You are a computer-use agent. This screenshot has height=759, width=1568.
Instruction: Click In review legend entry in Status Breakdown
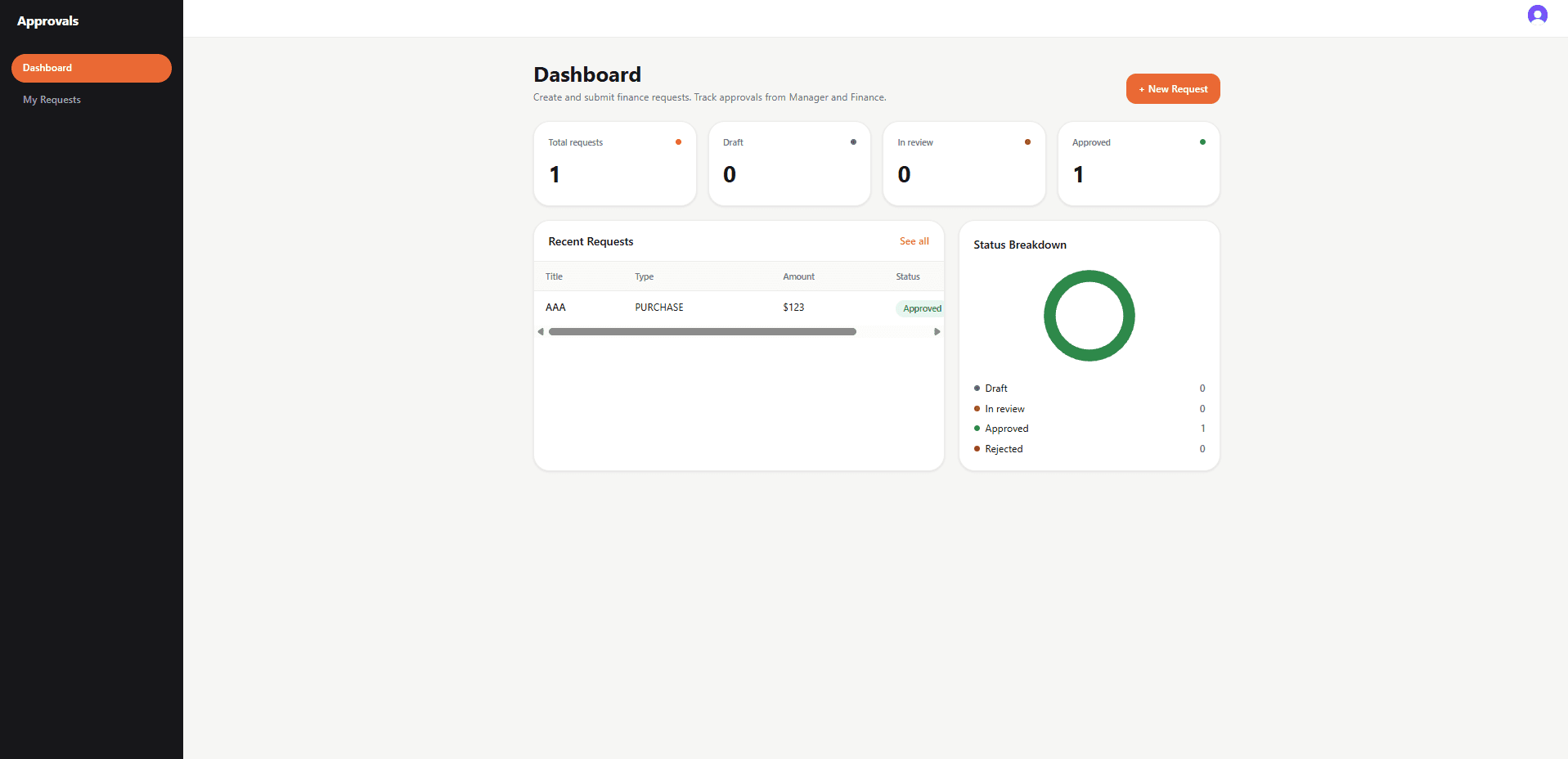pos(1090,409)
